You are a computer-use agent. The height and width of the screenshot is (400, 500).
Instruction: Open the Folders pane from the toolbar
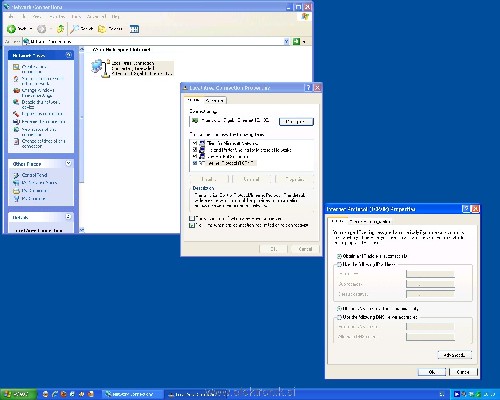tap(110, 29)
